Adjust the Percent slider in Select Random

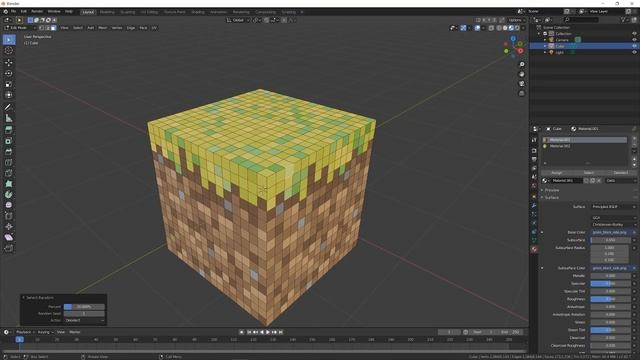(x=84, y=307)
